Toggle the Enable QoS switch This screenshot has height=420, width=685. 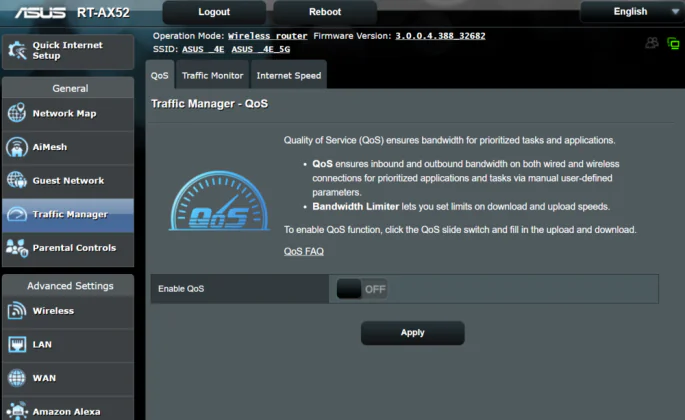click(x=362, y=289)
